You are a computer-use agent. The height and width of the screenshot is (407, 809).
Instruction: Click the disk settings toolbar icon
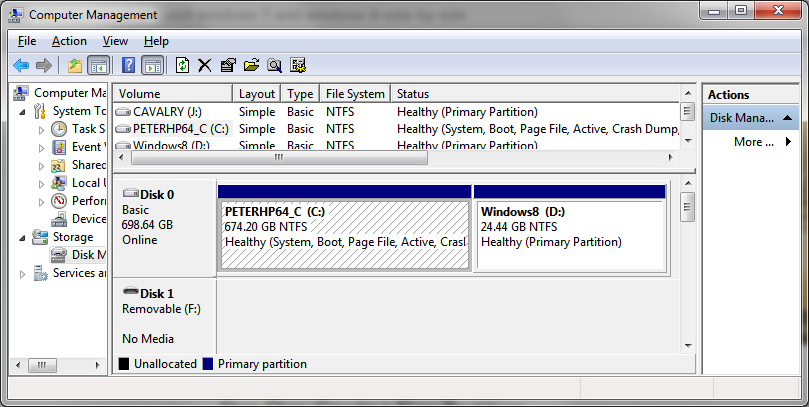pos(298,66)
